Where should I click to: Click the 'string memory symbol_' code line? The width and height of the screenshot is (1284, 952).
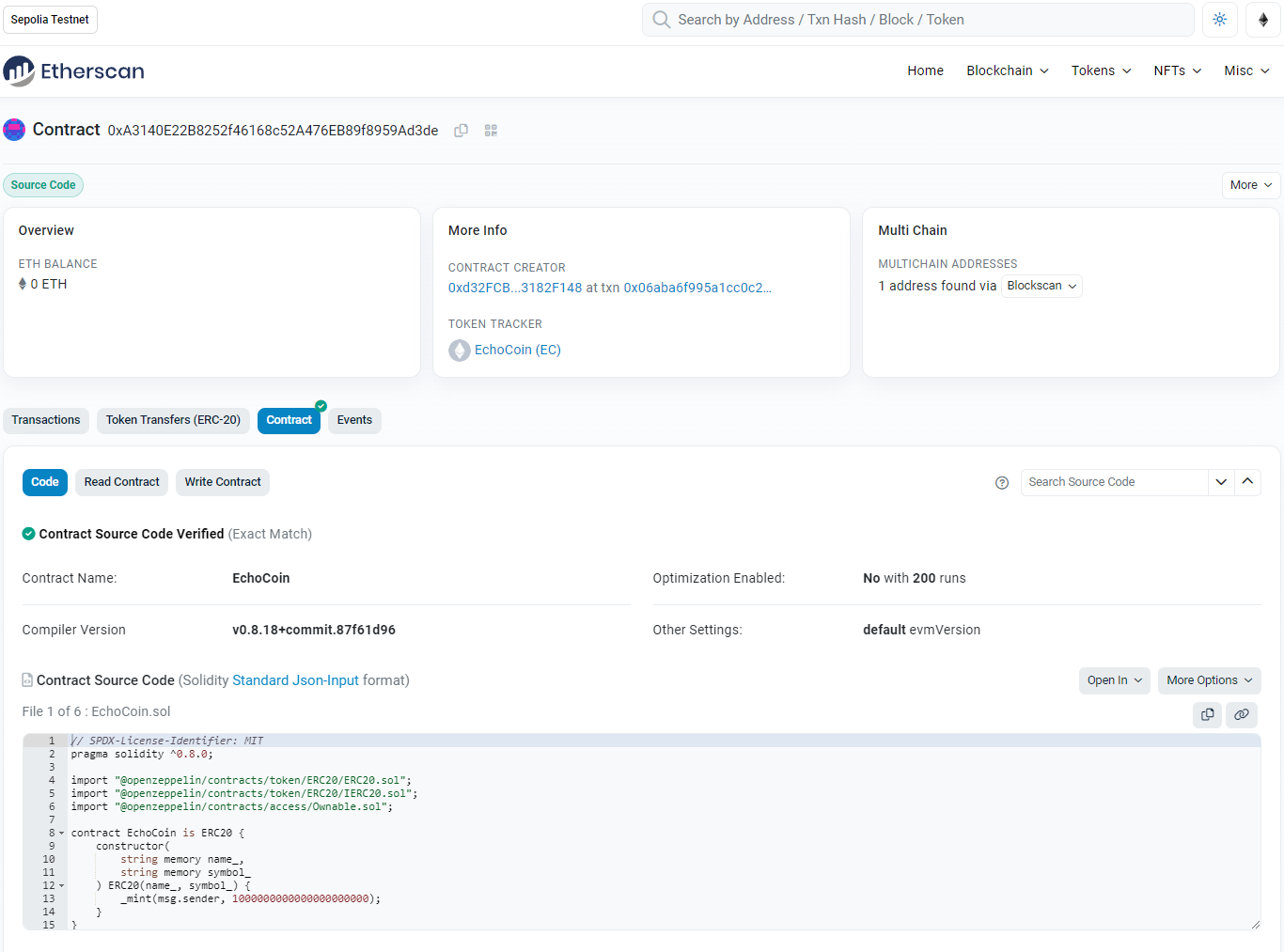pyautogui.click(x=186, y=872)
